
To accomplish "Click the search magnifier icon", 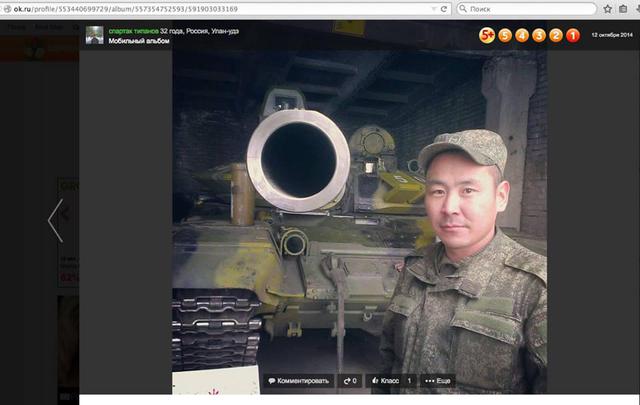I will (463, 9).
